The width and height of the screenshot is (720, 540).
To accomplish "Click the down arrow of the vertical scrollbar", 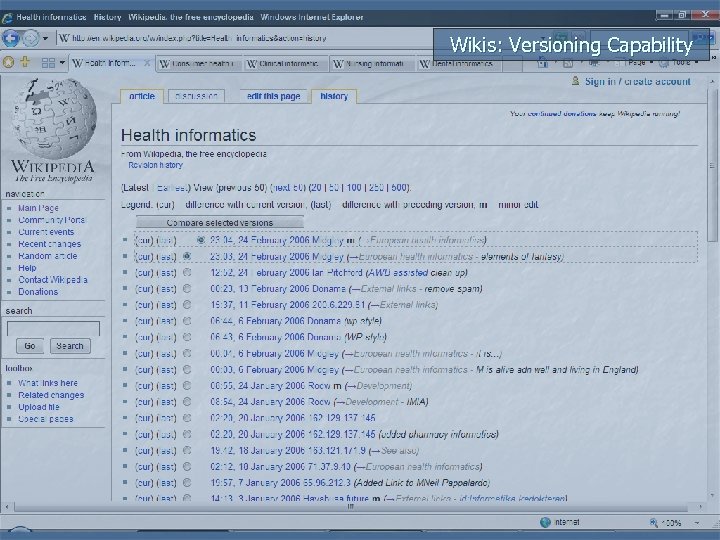I will point(712,496).
